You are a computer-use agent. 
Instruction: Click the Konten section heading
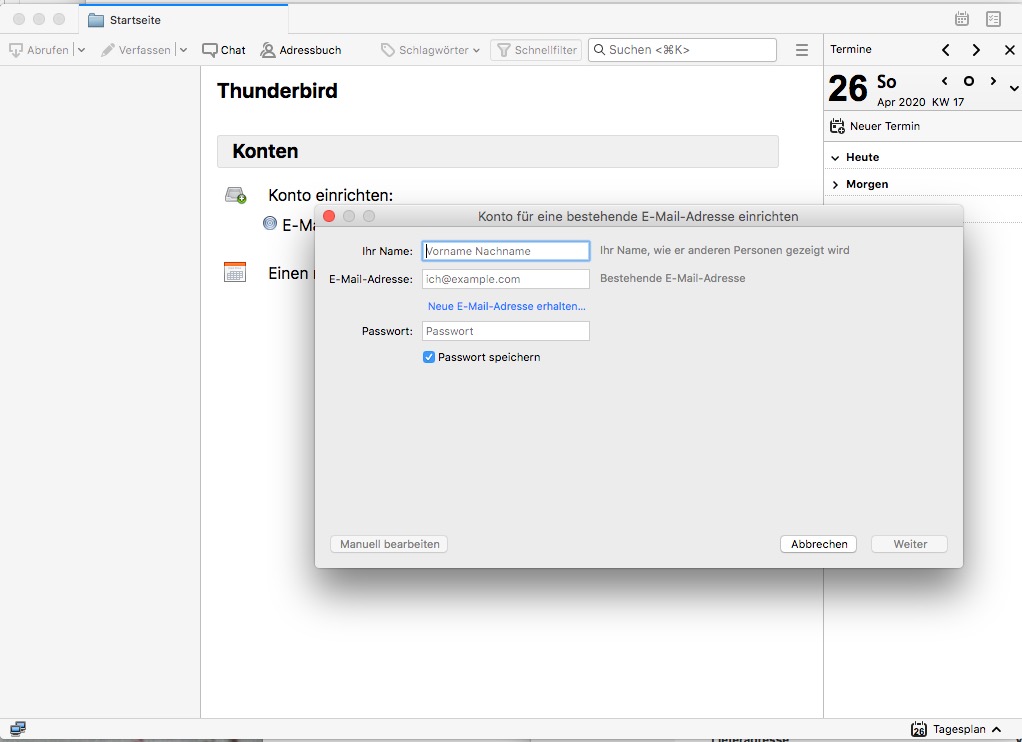[265, 151]
